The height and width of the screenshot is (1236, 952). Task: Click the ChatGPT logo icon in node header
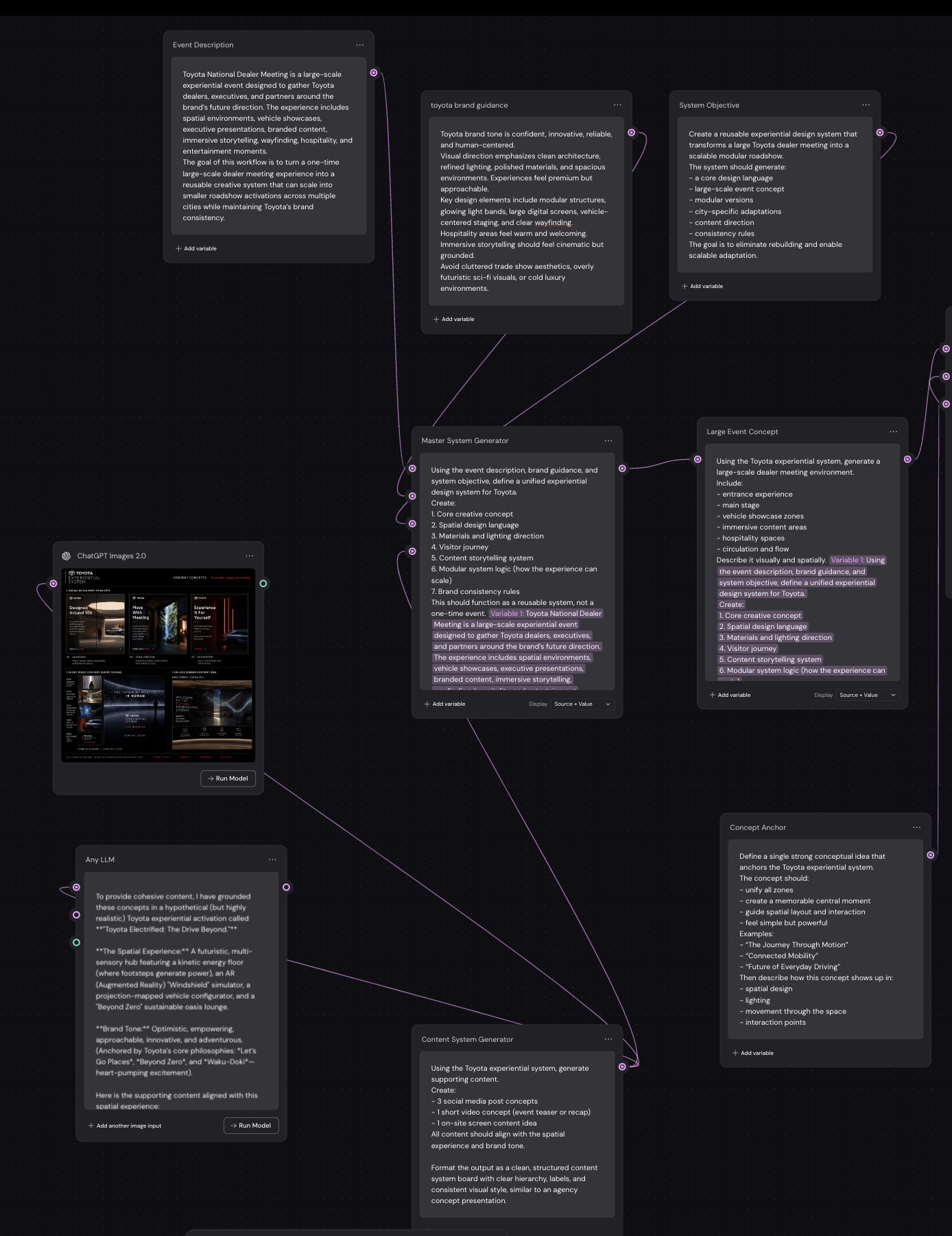pyautogui.click(x=67, y=556)
